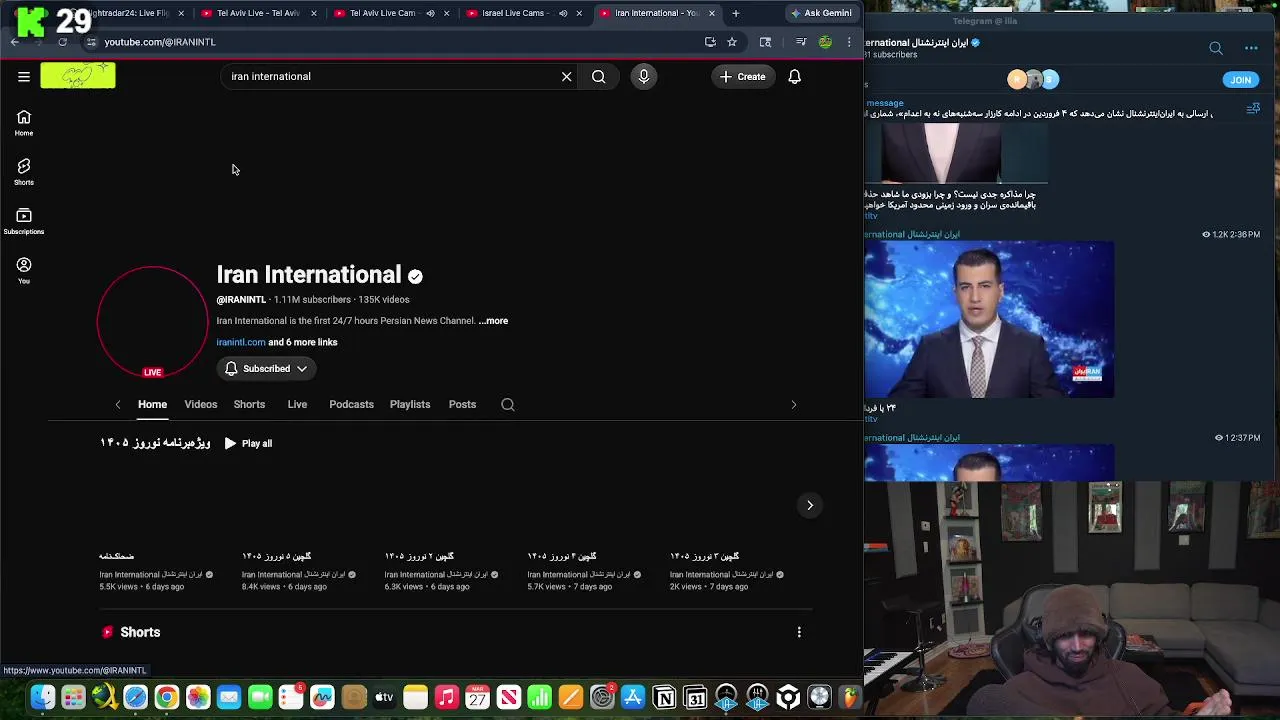Screen dimensions: 1280x720
Task: Open Chrome media control icon
Action: 801,42
